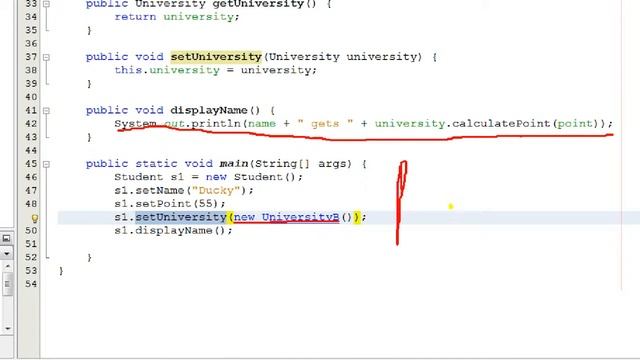This screenshot has height=360, width=640.
Task: Click the lightbulb hint icon on line 49
Action: pyautogui.click(x=35, y=218)
